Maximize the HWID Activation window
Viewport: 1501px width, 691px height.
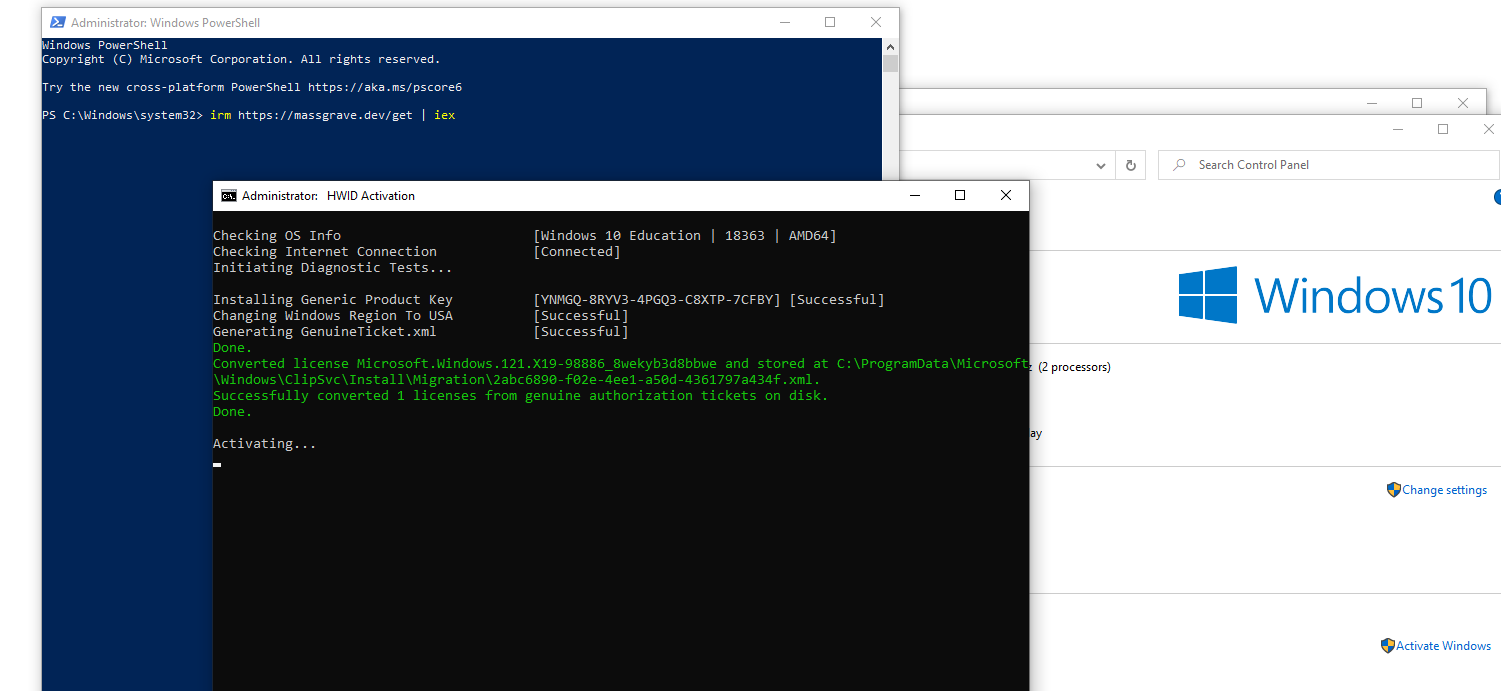tap(960, 196)
